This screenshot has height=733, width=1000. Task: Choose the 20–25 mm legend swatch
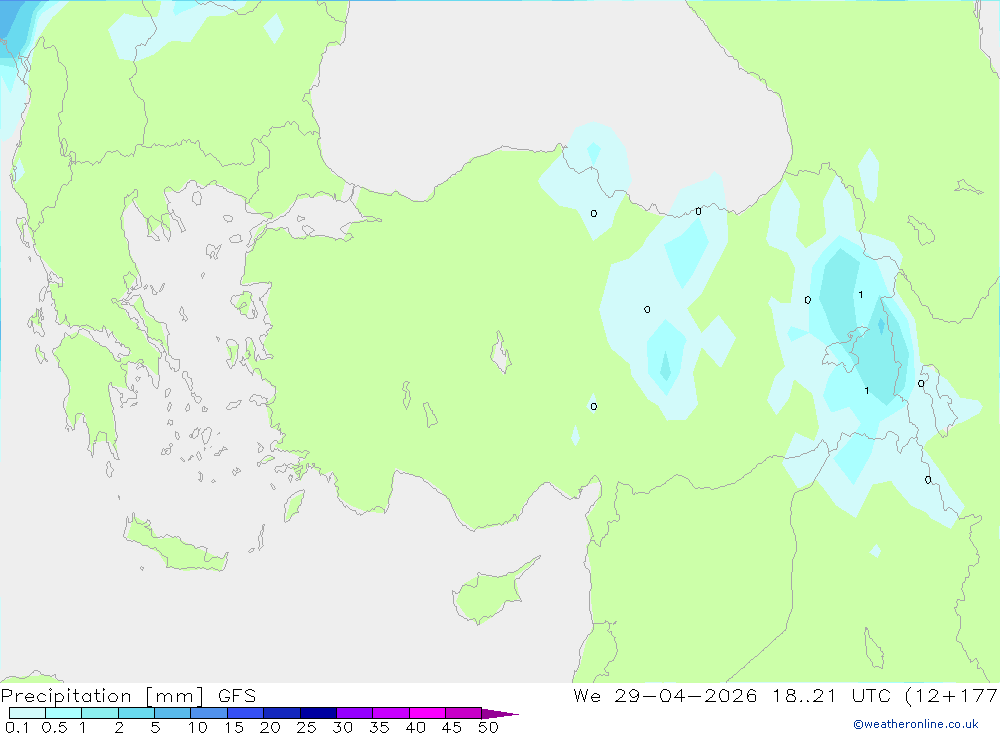[282, 713]
